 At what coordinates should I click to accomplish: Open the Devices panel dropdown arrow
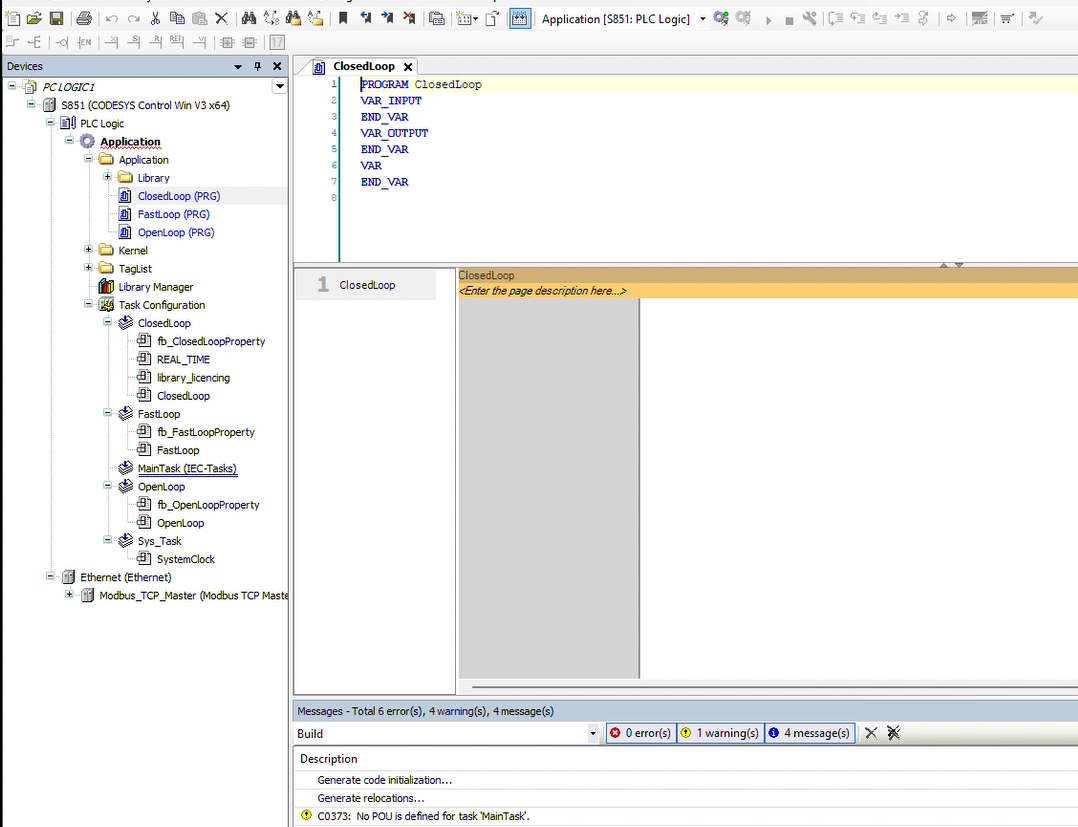238,67
